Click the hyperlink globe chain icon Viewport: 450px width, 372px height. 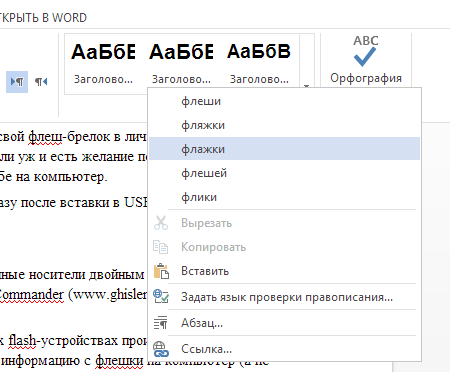pyautogui.click(x=161, y=349)
